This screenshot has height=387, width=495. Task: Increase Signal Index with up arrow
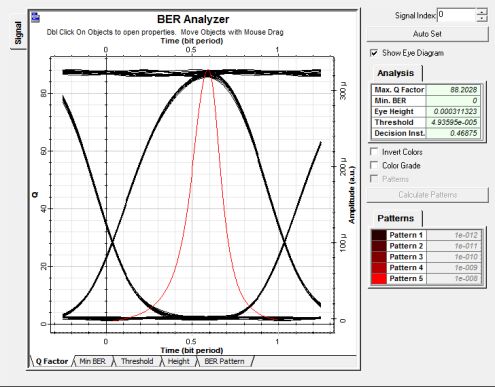482,12
